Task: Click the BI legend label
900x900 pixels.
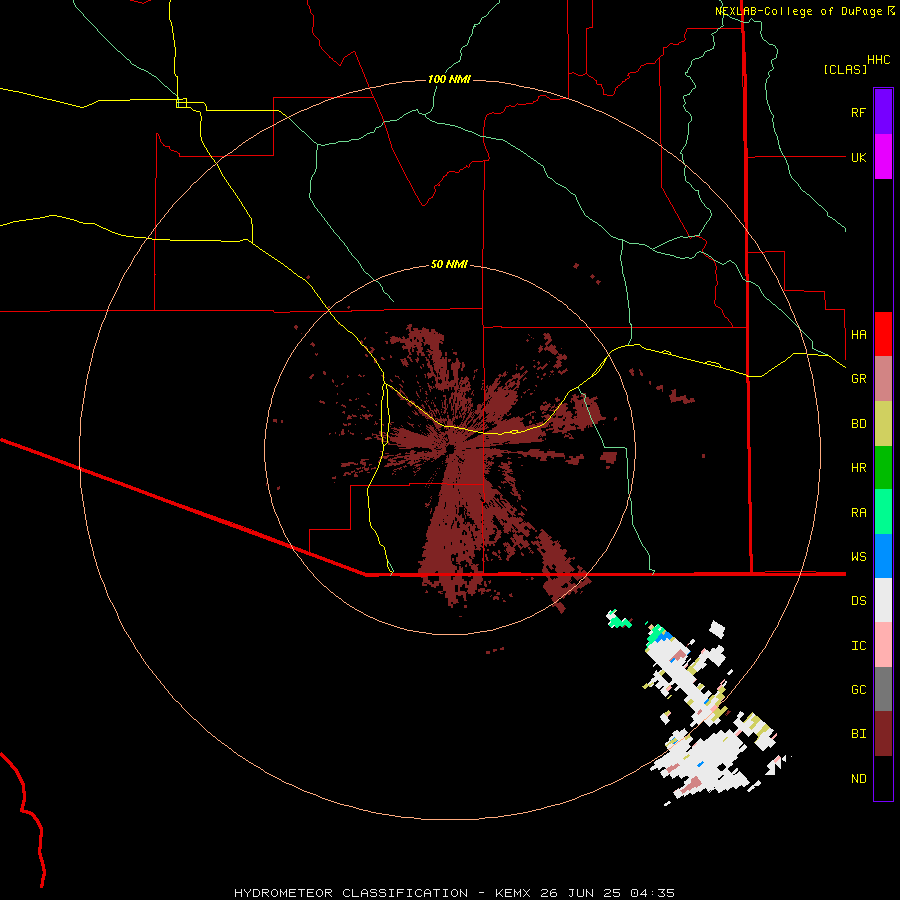Action: point(858,734)
